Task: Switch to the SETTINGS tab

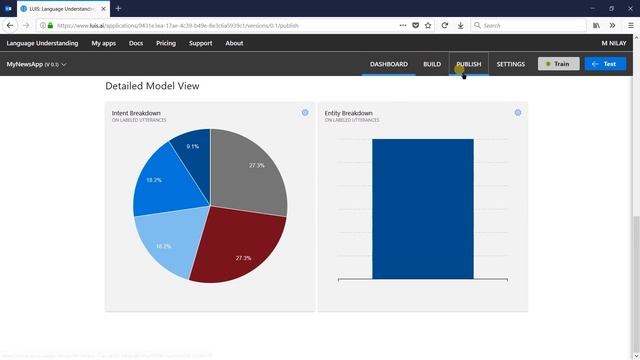Action: 511,64
